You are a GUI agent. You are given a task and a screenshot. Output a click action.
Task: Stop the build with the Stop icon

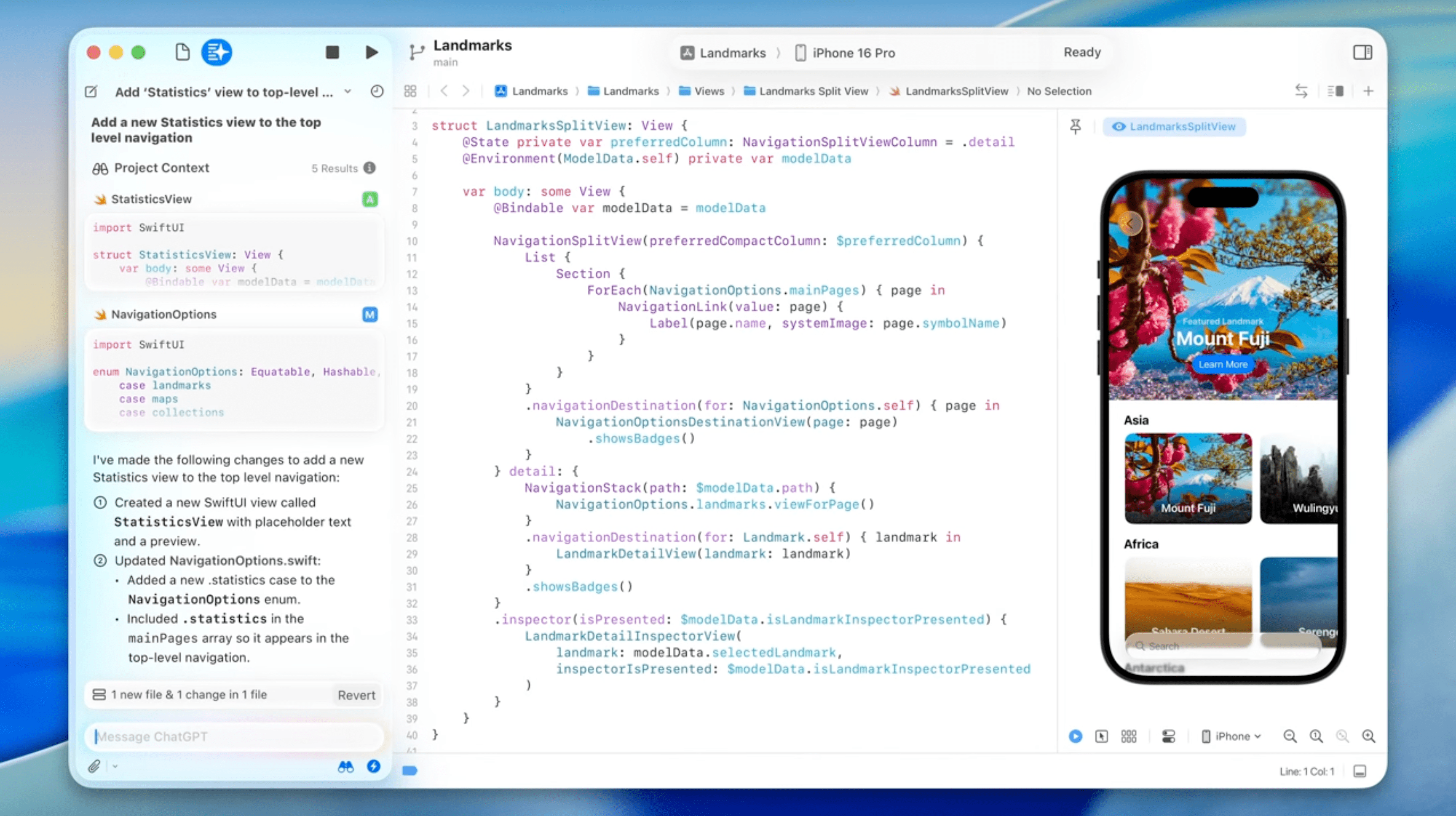click(x=332, y=52)
